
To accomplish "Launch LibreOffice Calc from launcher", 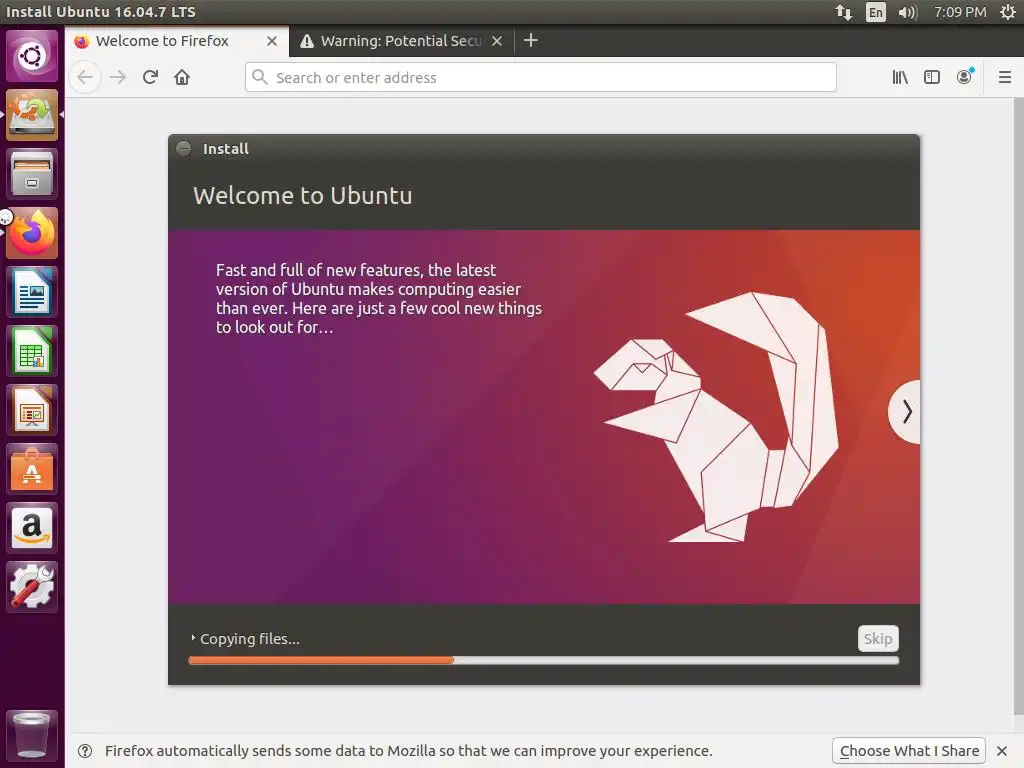I will pos(31,351).
